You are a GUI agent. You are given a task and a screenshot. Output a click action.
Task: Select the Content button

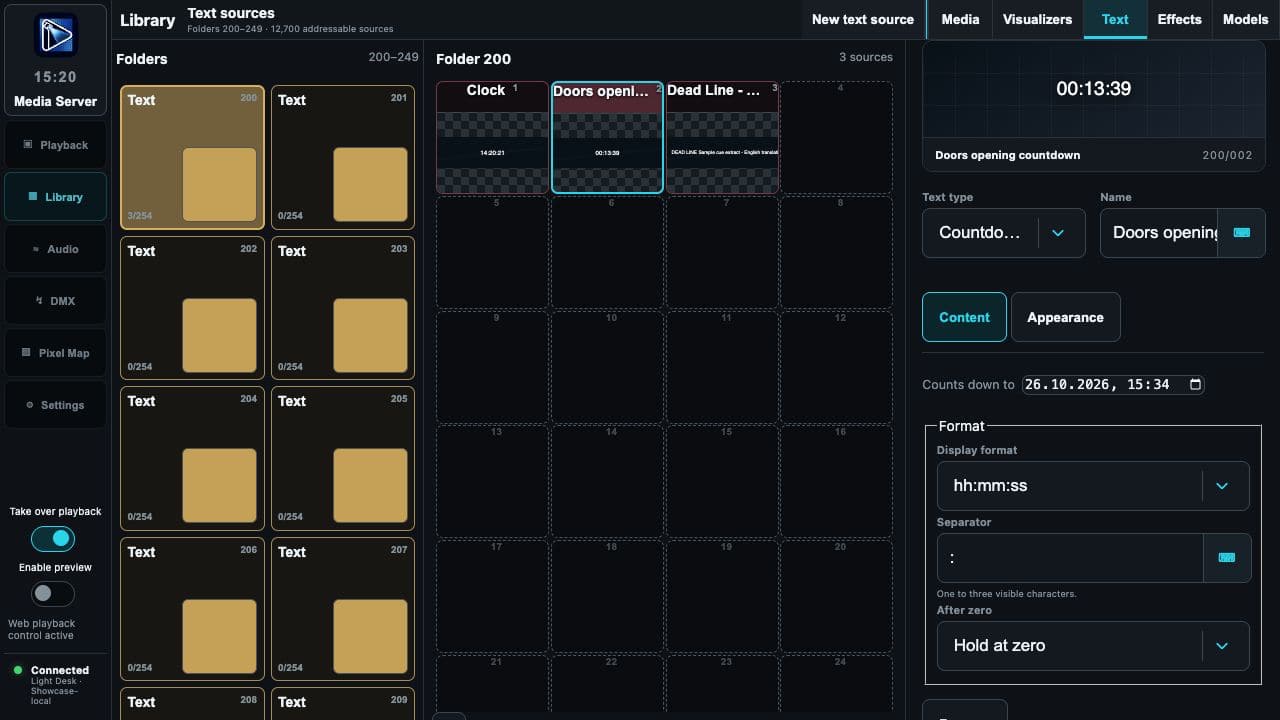[x=964, y=317]
